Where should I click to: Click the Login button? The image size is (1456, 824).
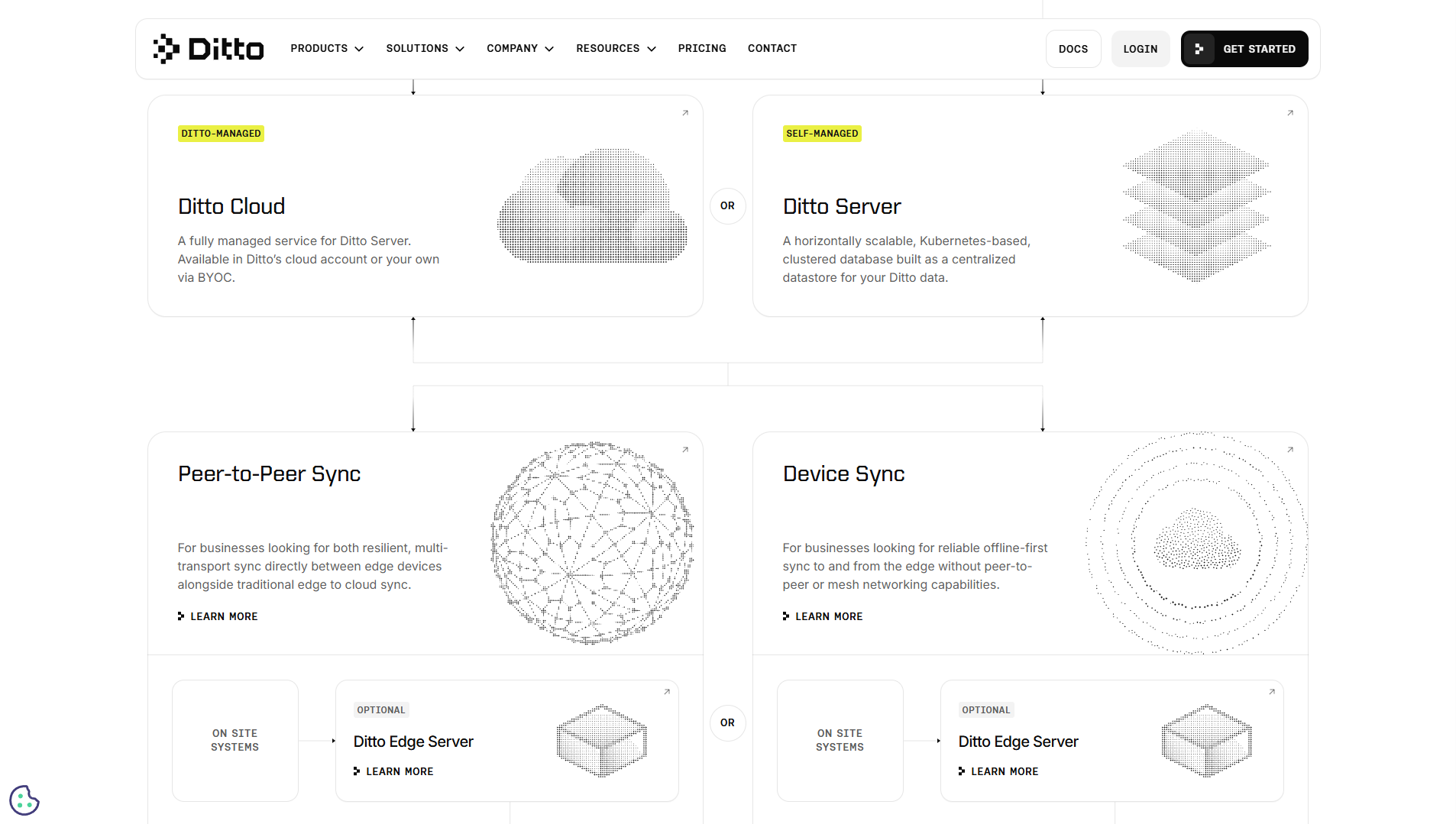1141,49
